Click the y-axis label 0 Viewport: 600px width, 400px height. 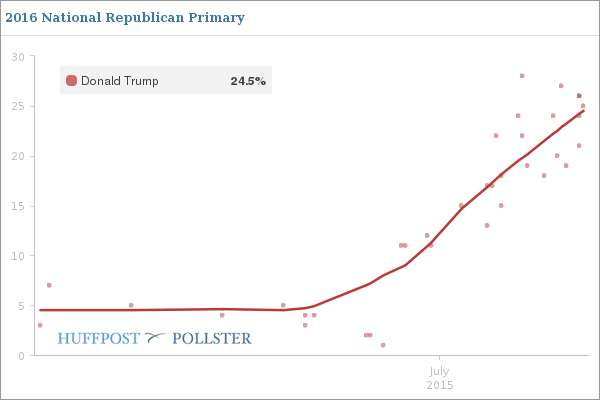click(20, 356)
